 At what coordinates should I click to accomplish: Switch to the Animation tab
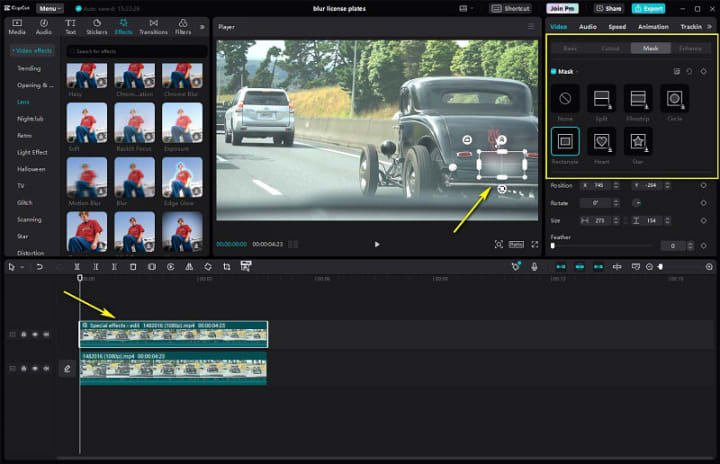click(653, 27)
